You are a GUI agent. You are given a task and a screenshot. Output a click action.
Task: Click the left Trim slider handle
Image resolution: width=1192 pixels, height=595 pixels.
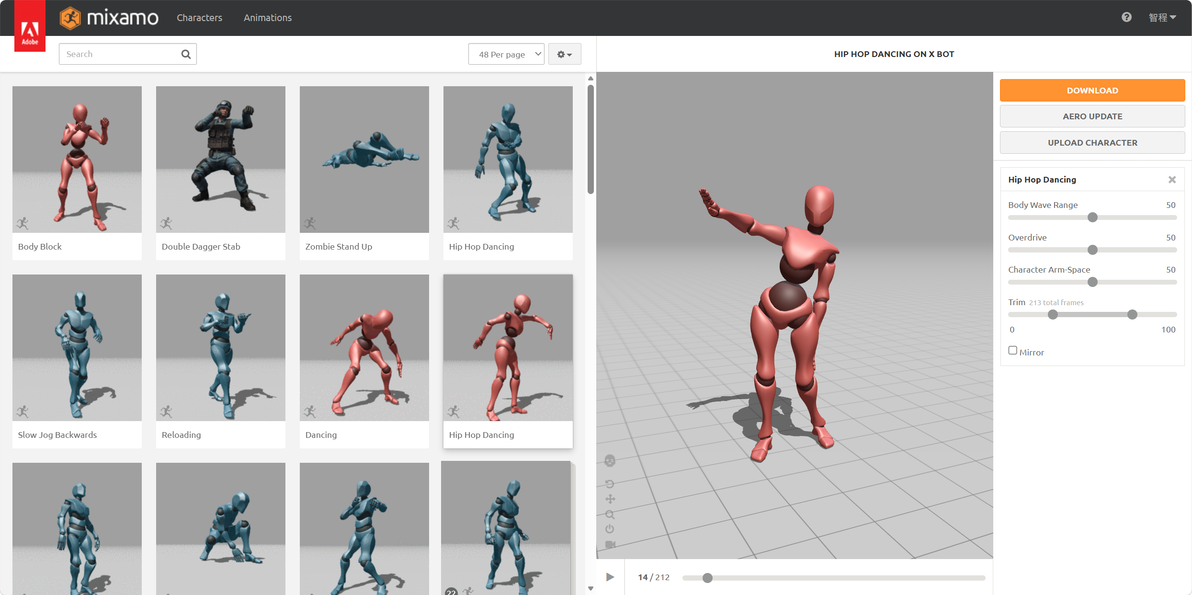click(x=1053, y=315)
